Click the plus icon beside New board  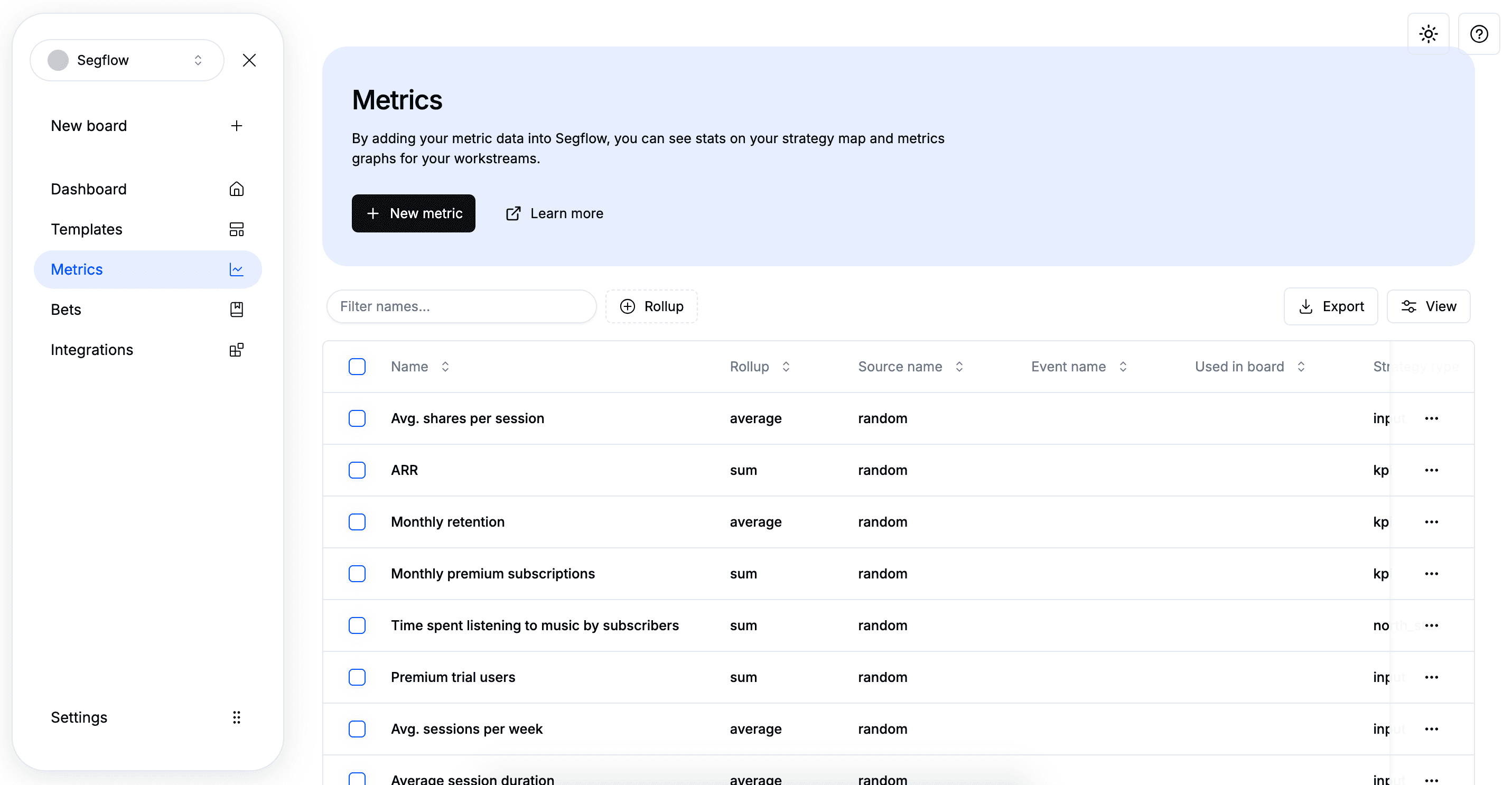click(x=237, y=126)
